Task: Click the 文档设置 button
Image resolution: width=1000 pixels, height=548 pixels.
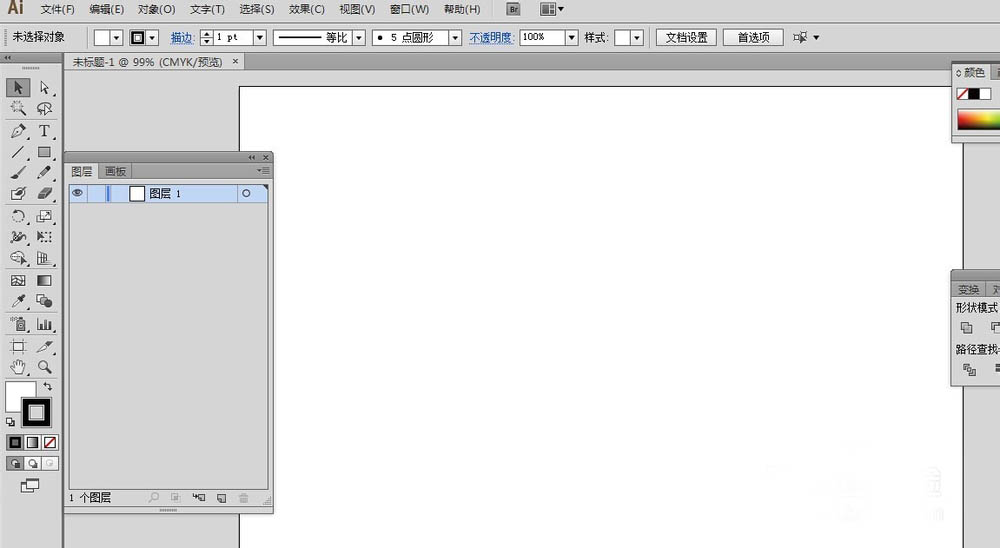Action: (x=686, y=37)
